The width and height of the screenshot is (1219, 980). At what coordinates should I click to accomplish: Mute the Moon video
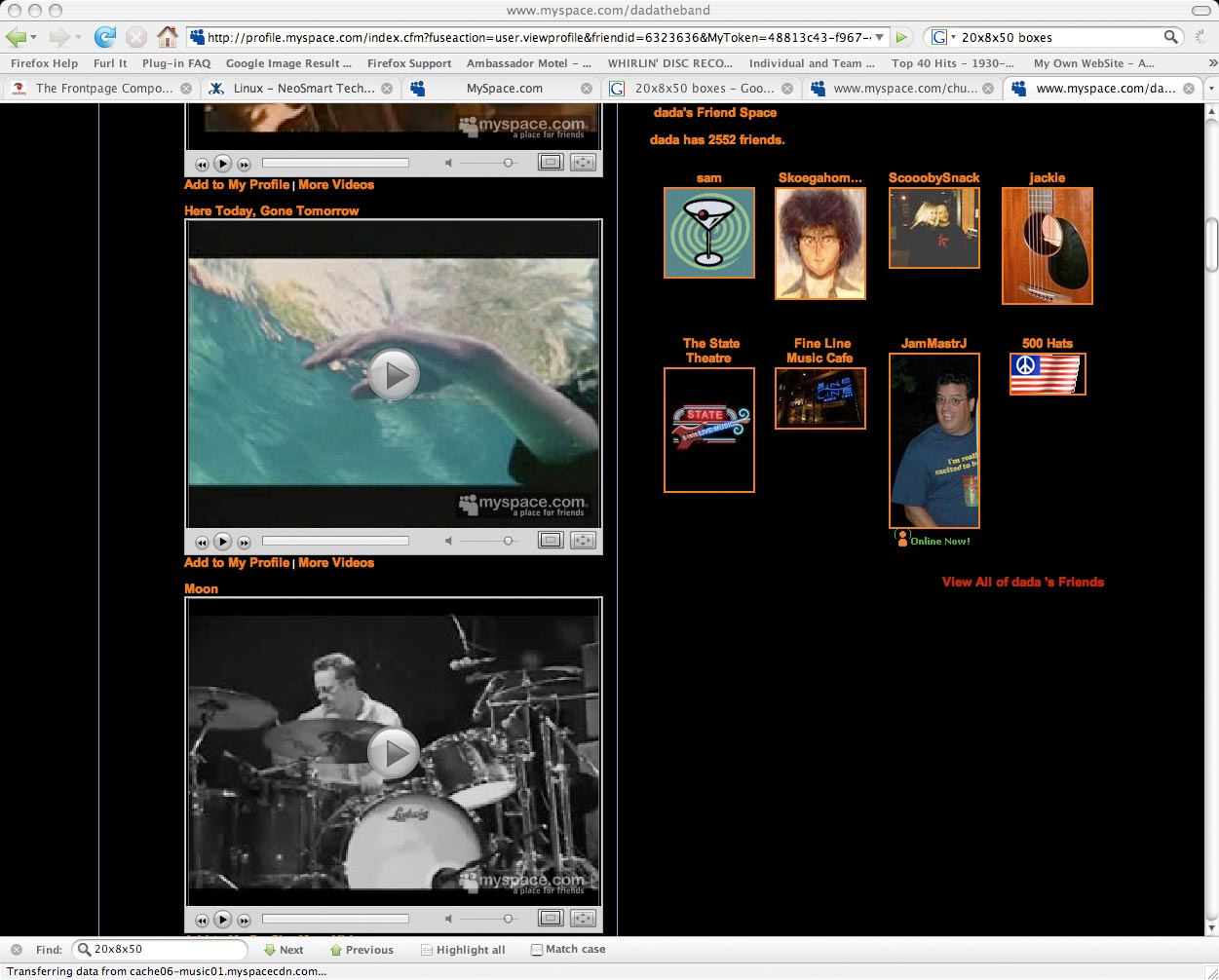click(x=448, y=919)
